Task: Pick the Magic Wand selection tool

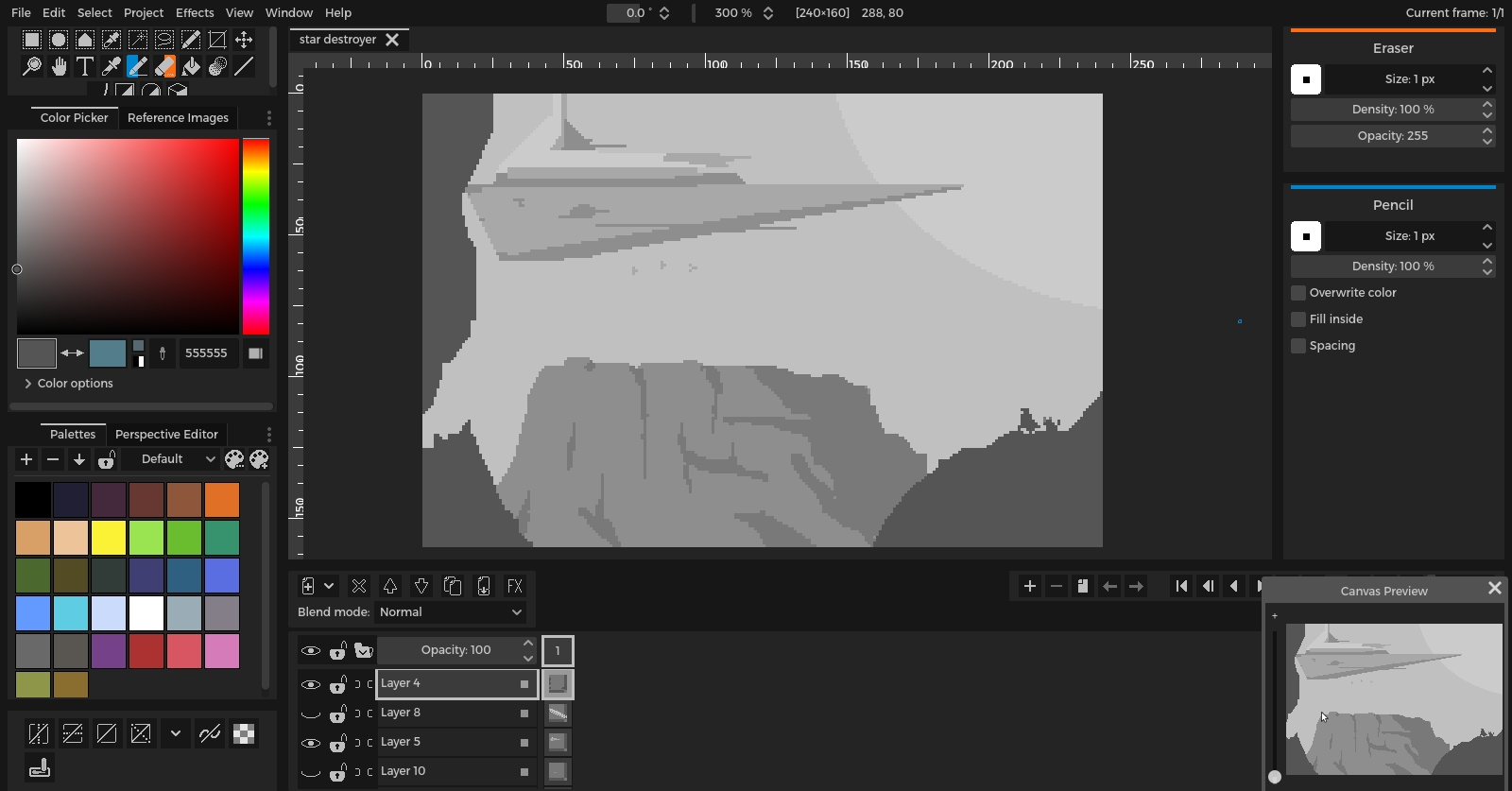Action: pyautogui.click(x=138, y=40)
